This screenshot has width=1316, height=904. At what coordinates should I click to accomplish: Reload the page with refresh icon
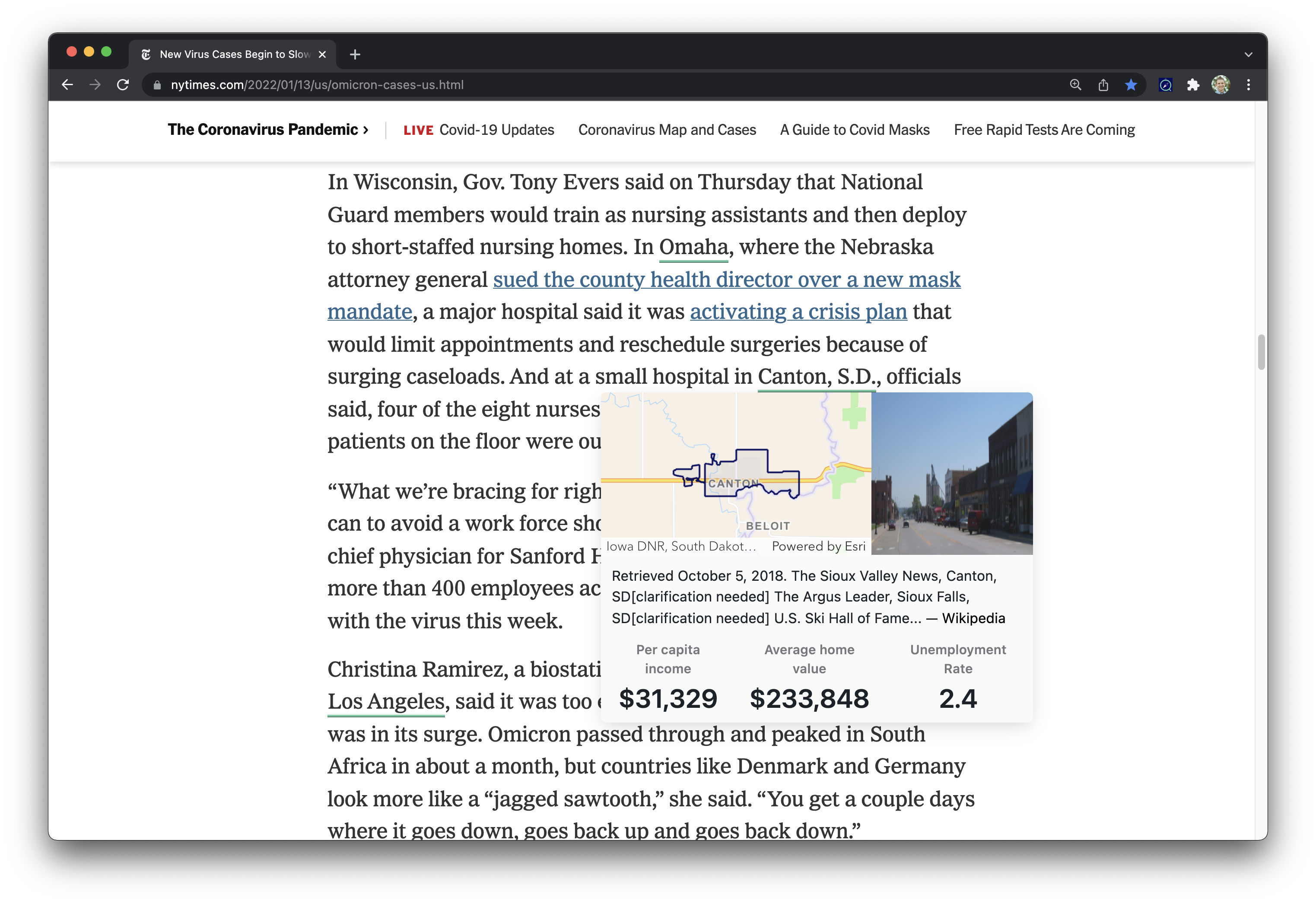point(123,85)
